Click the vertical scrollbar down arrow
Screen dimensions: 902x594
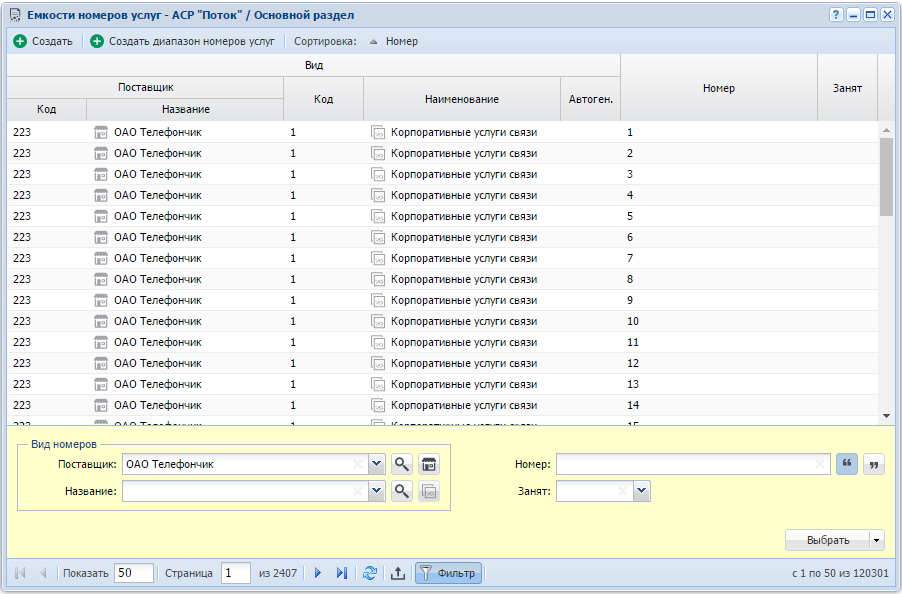(x=886, y=416)
